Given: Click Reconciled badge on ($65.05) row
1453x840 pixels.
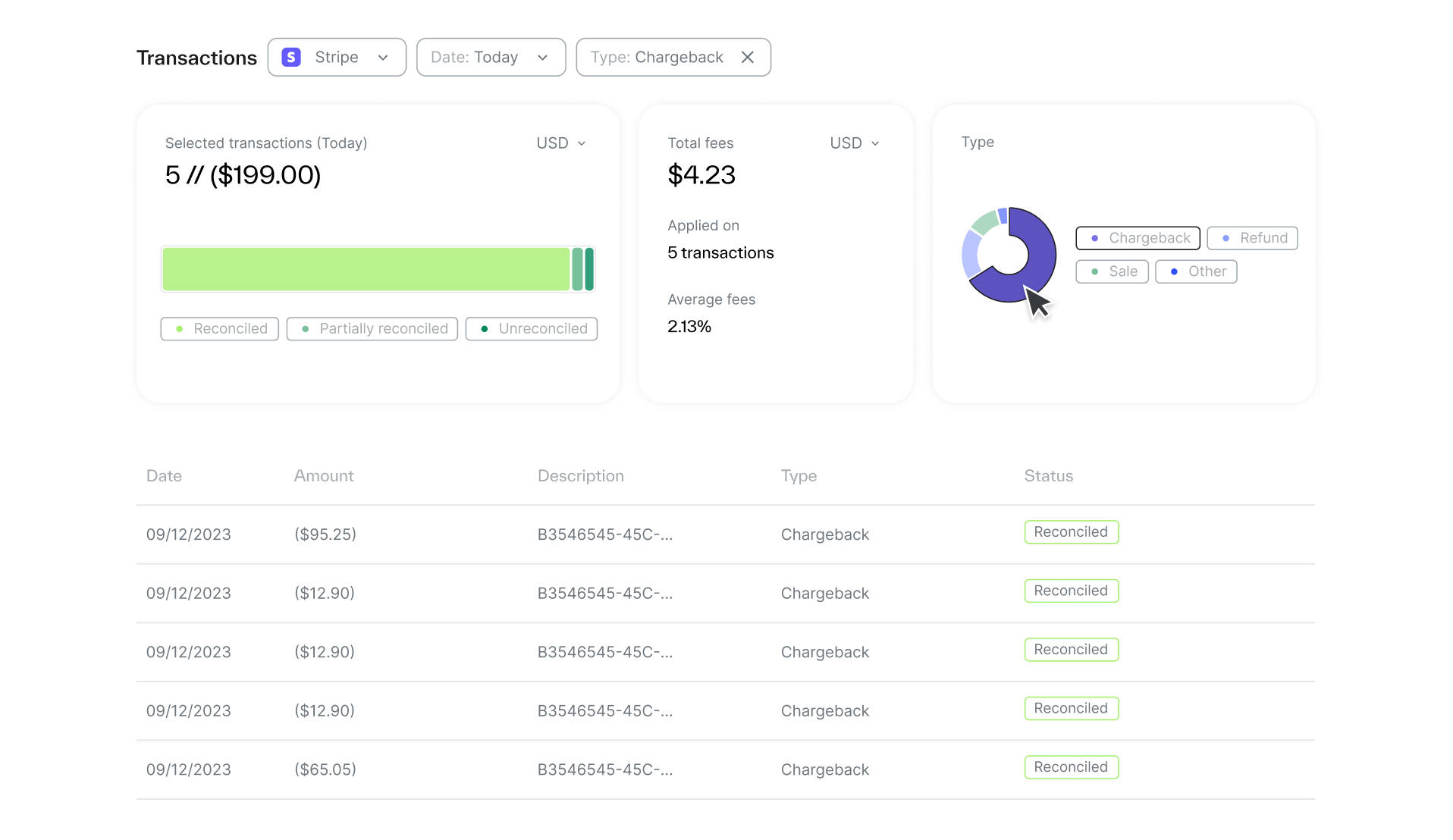Looking at the screenshot, I should [1071, 767].
